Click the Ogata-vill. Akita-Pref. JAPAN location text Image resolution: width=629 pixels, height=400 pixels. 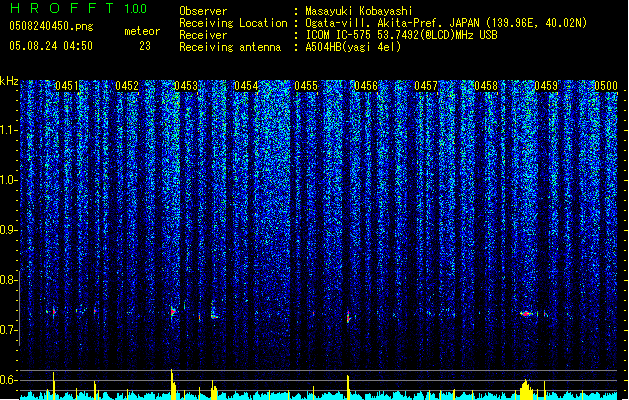(446, 23)
